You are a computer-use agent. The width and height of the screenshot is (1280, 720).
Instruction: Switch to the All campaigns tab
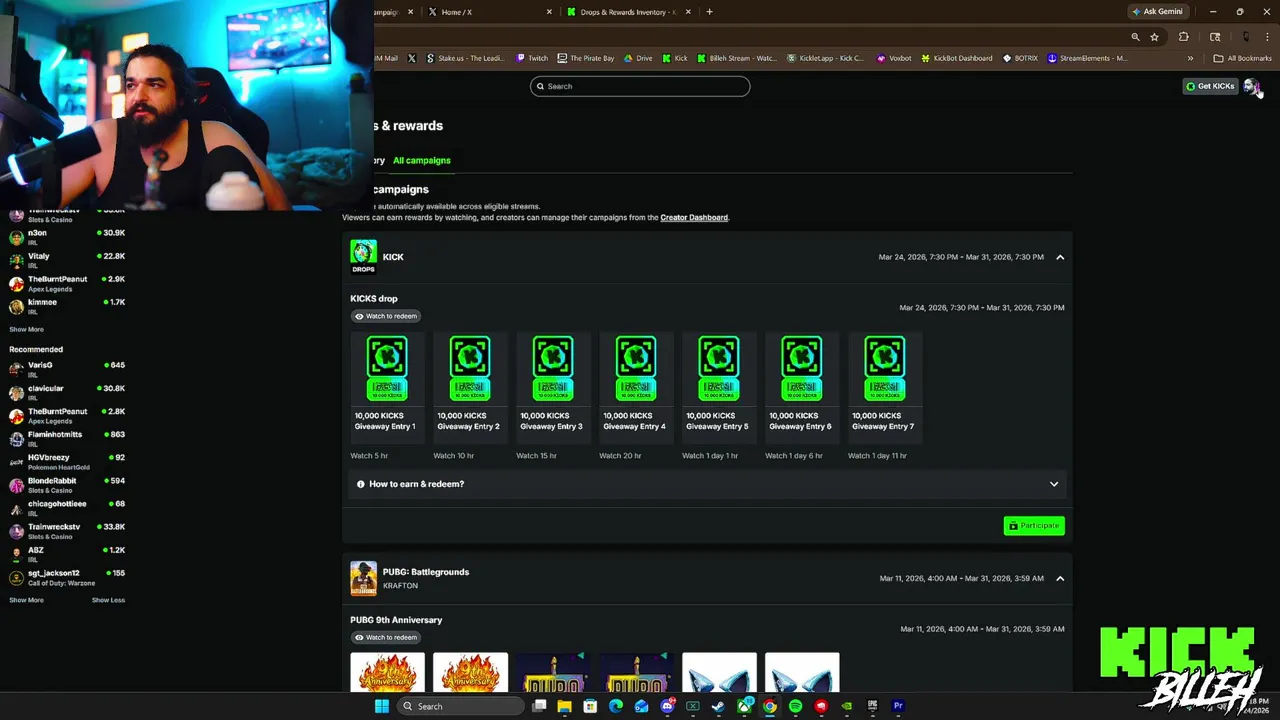point(421,160)
